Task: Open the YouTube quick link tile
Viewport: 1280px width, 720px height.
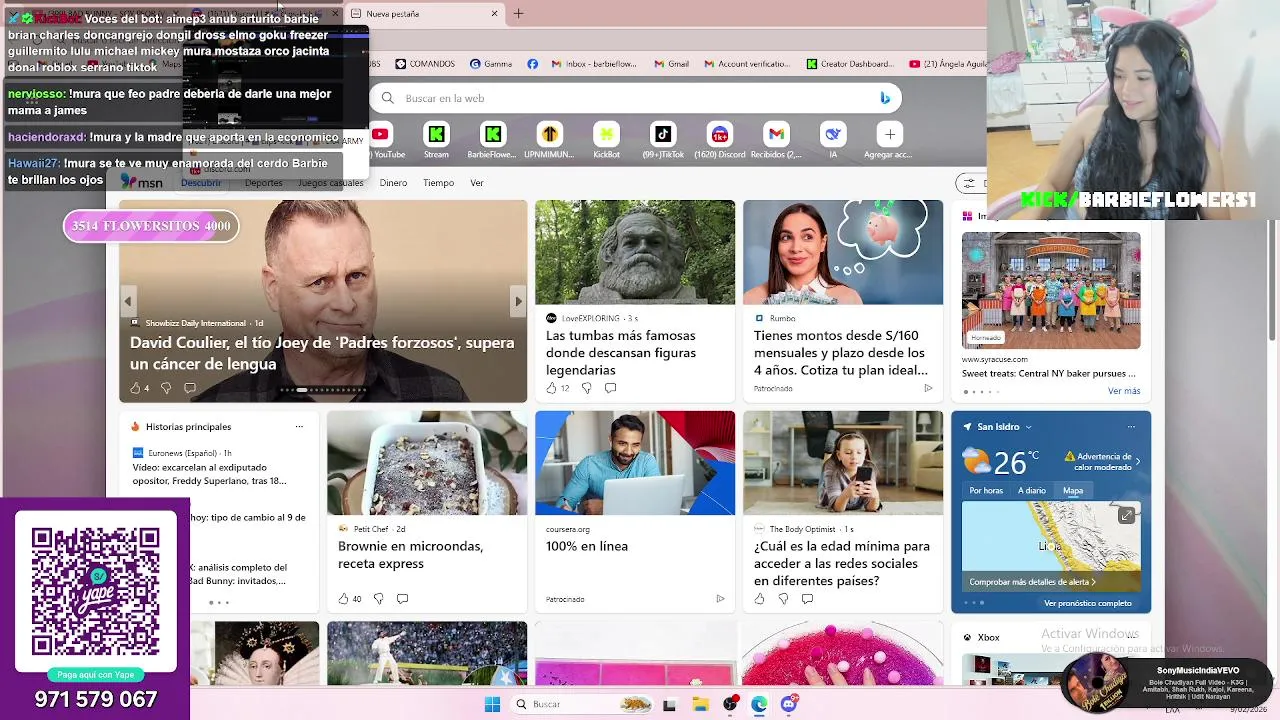Action: (x=381, y=141)
